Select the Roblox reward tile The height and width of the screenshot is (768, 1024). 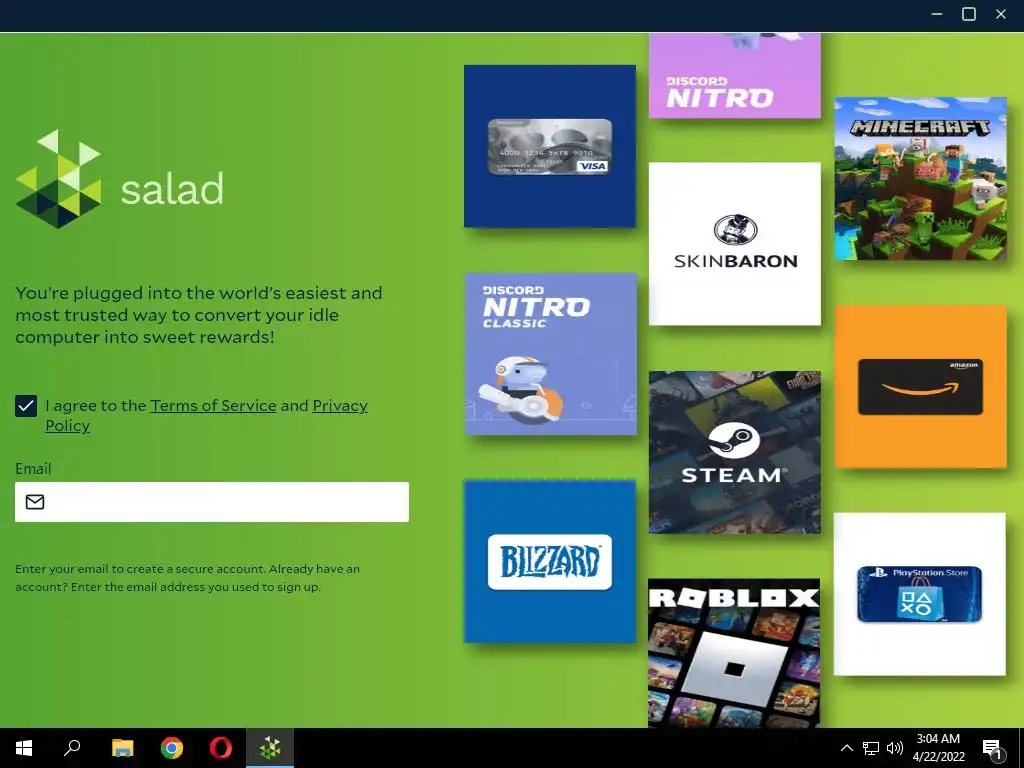(734, 652)
